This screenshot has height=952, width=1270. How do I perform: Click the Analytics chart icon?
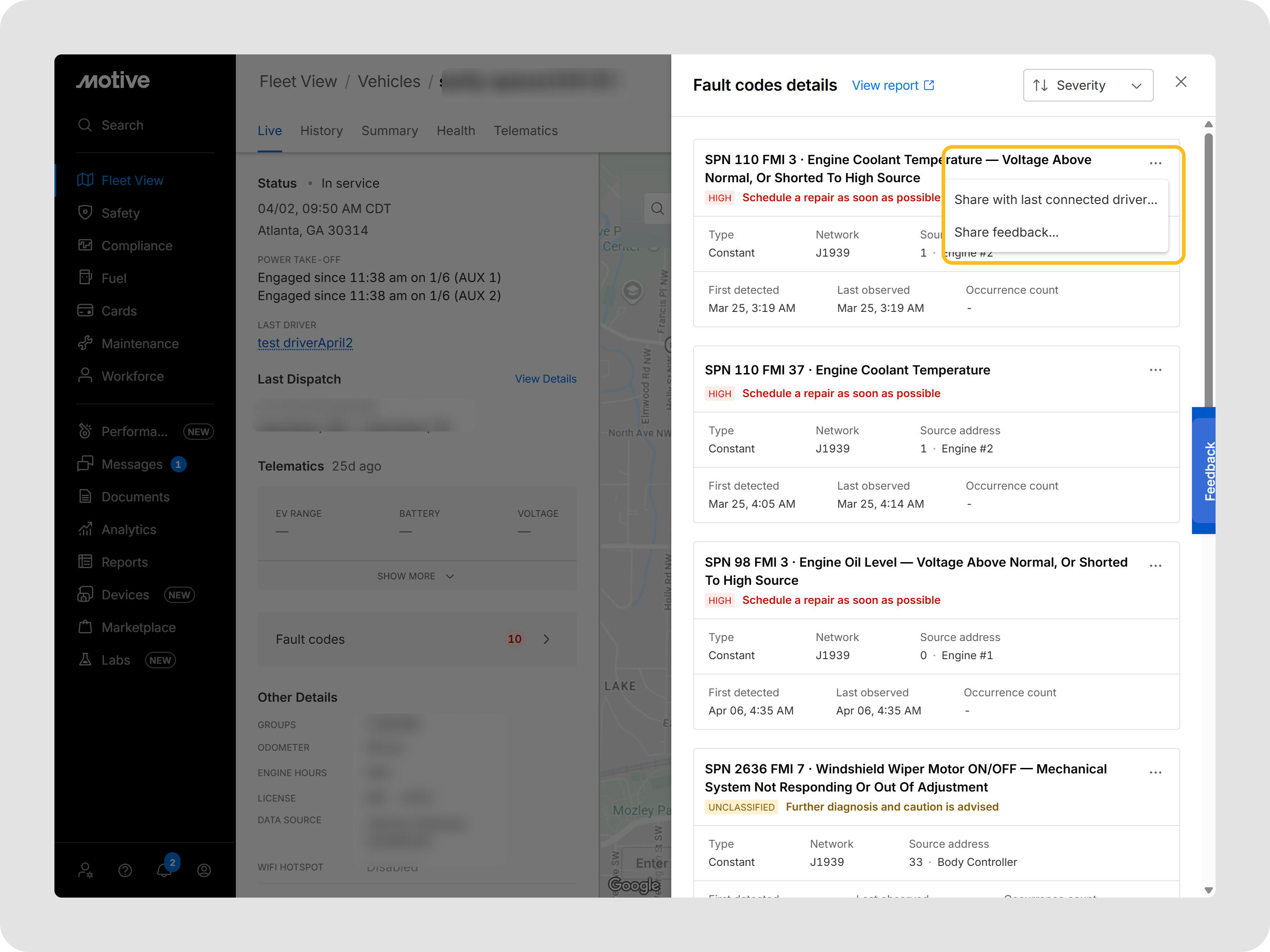(x=85, y=529)
